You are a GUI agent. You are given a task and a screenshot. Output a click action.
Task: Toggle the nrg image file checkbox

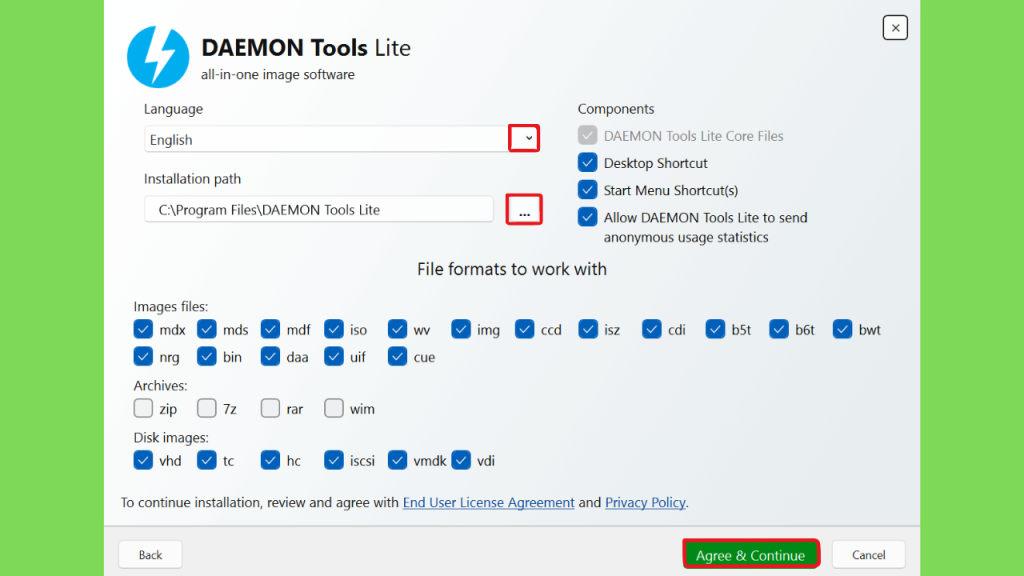coord(143,356)
